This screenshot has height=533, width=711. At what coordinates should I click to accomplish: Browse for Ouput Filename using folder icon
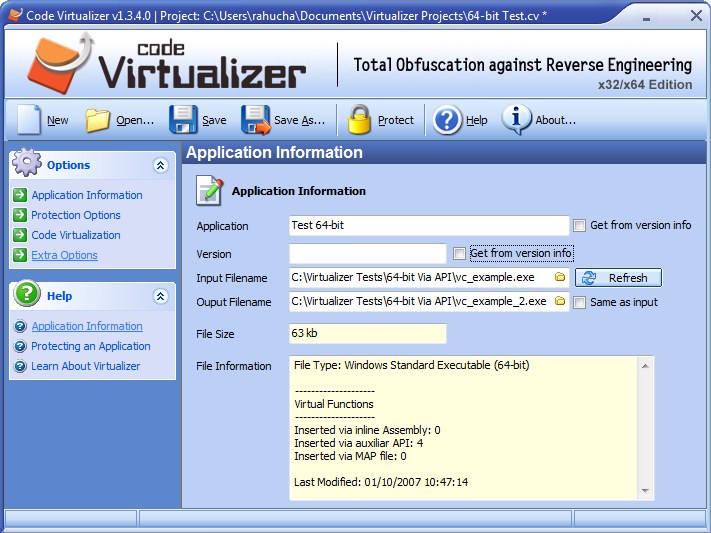[x=560, y=301]
